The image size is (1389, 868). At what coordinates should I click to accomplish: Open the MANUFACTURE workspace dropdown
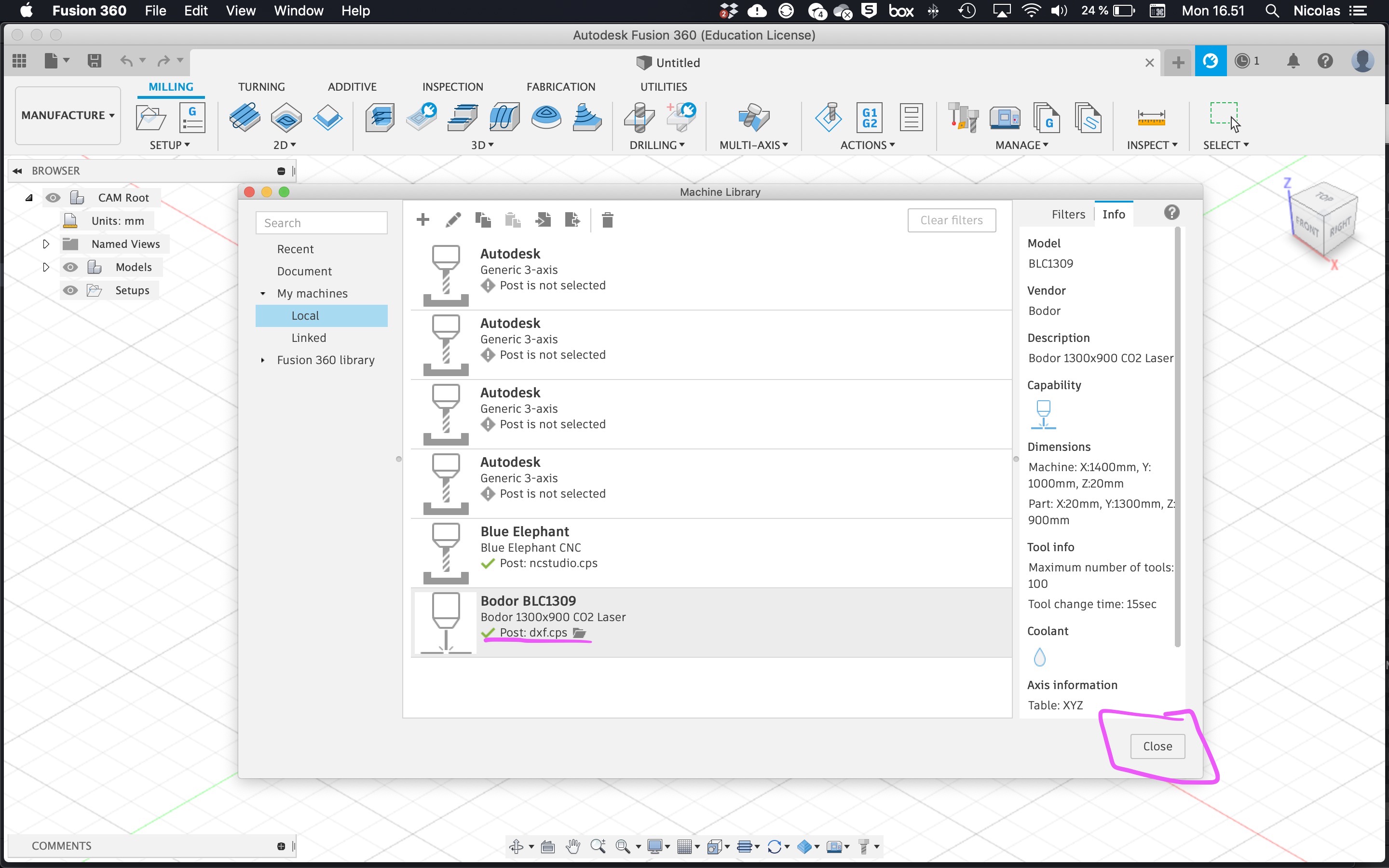tap(68, 115)
